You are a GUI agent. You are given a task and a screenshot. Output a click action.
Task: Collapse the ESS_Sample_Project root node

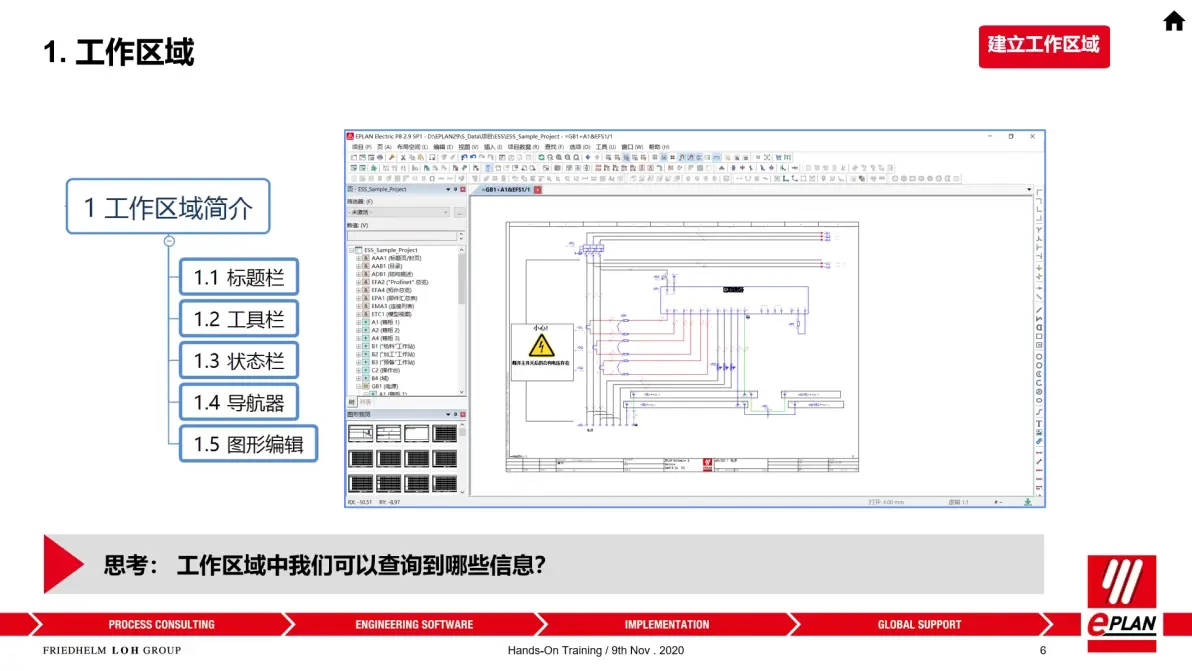coord(351,250)
